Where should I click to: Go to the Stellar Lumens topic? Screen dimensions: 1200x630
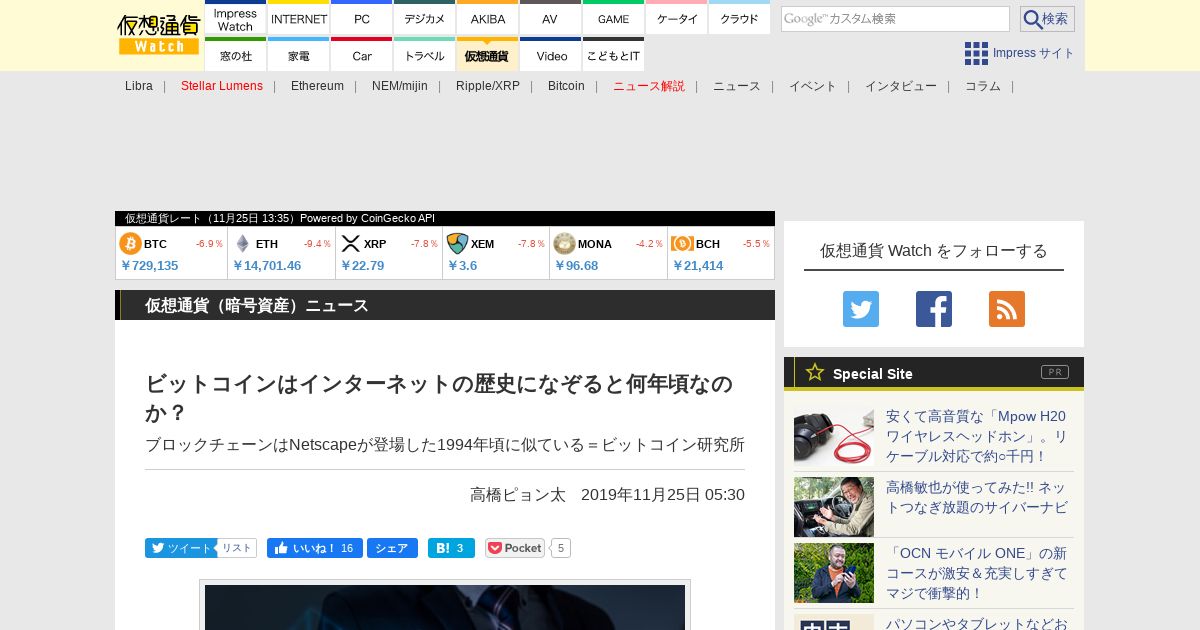[222, 86]
